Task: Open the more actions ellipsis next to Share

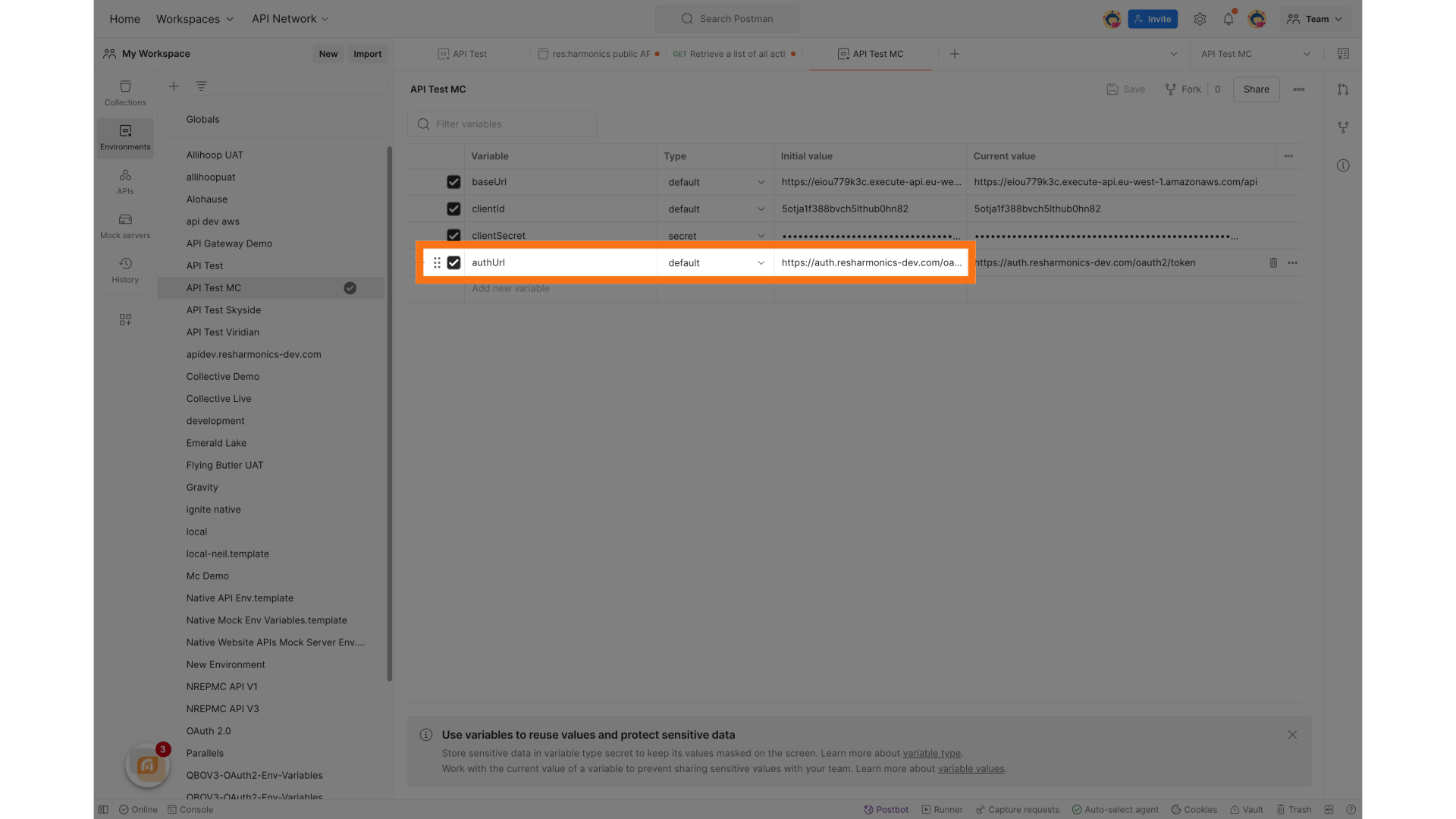Action: pos(1299,89)
